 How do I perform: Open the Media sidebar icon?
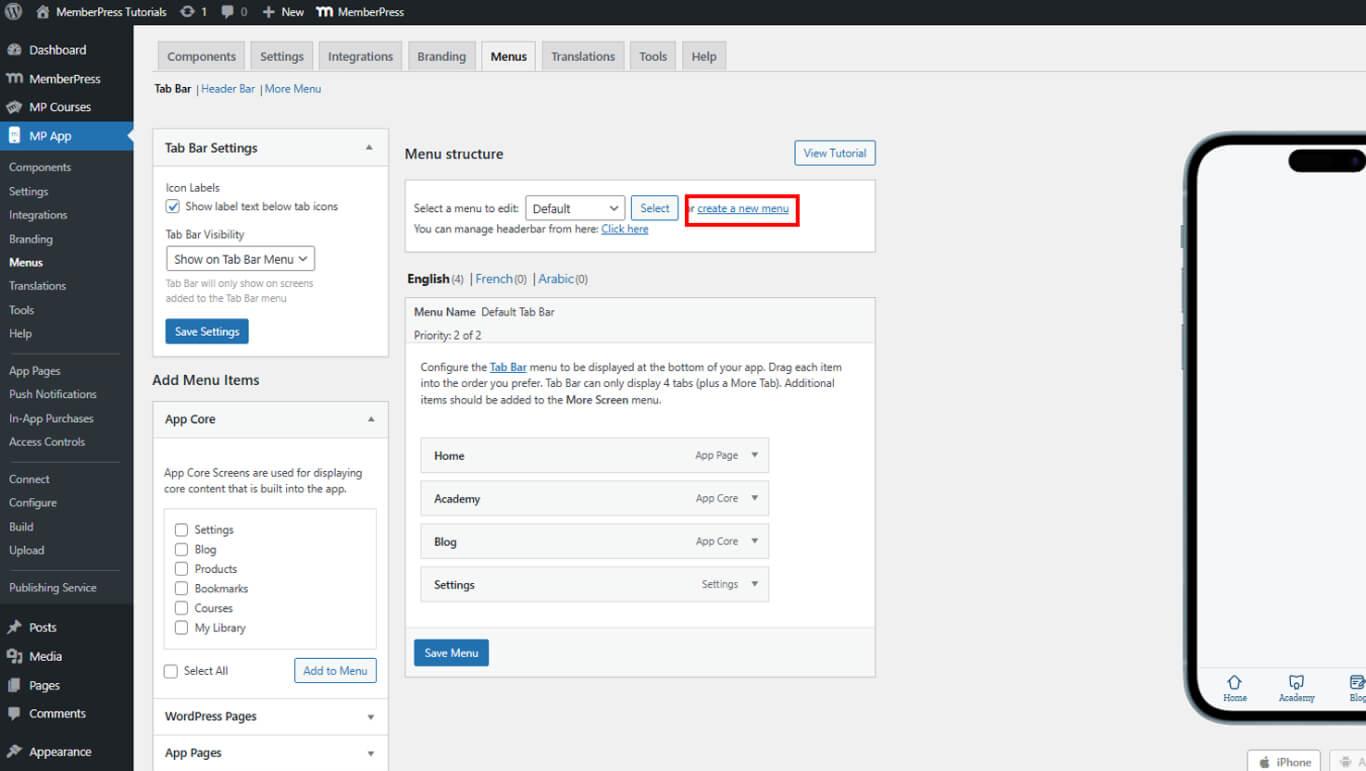coord(14,657)
